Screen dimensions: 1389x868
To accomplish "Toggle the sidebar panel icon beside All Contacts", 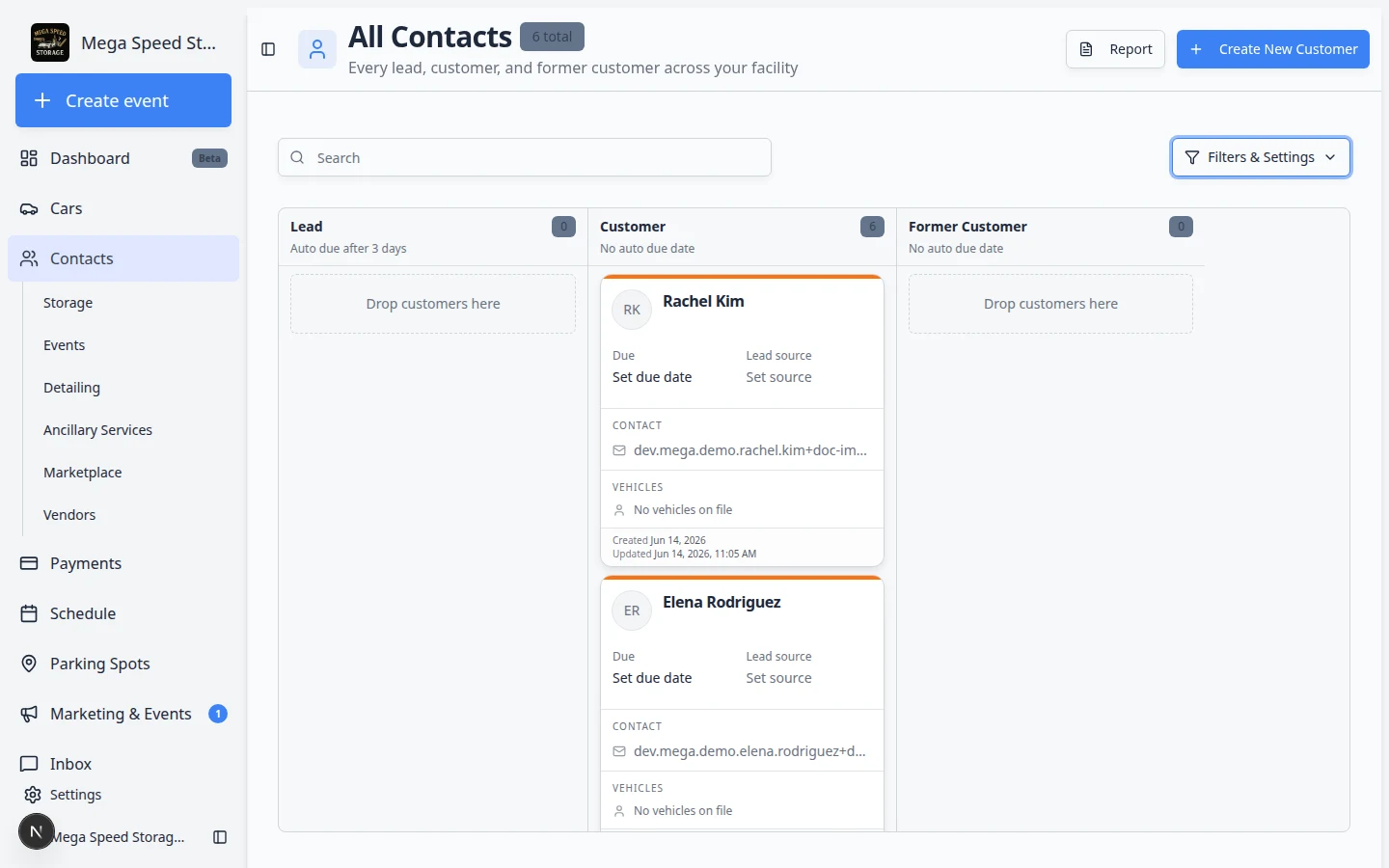I will 268,49.
